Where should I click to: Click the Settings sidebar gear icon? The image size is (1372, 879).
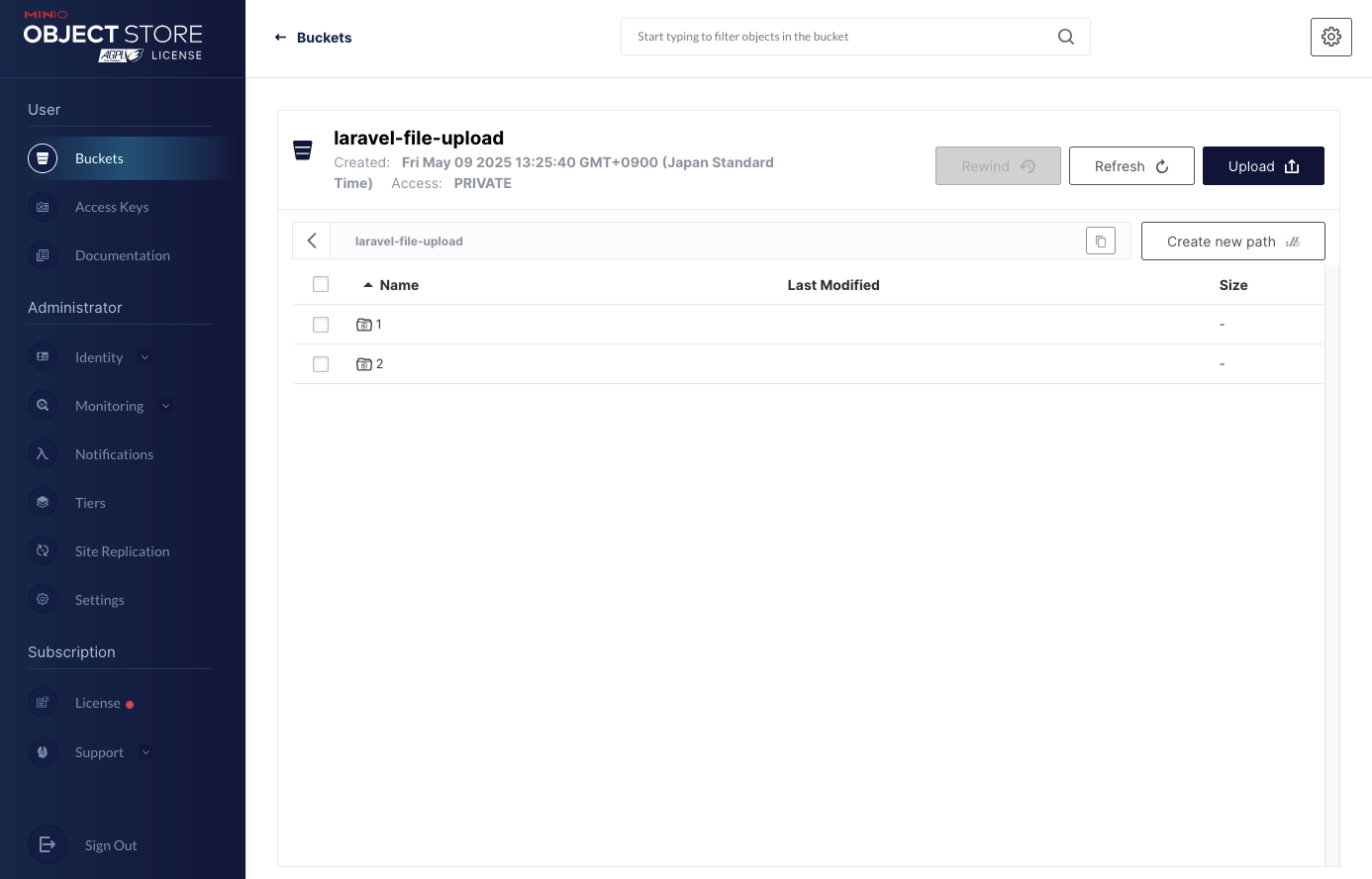pyautogui.click(x=43, y=600)
